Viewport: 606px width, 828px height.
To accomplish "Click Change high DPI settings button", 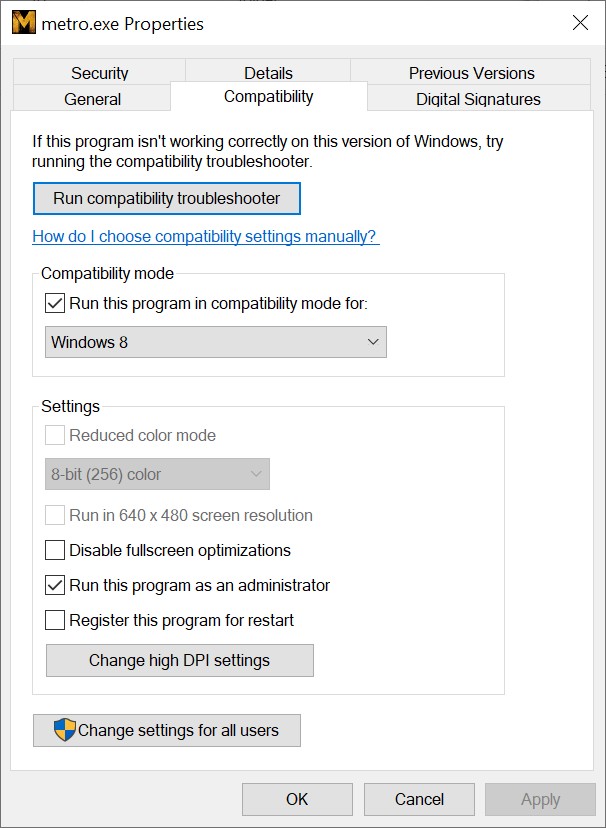I will pos(179,660).
